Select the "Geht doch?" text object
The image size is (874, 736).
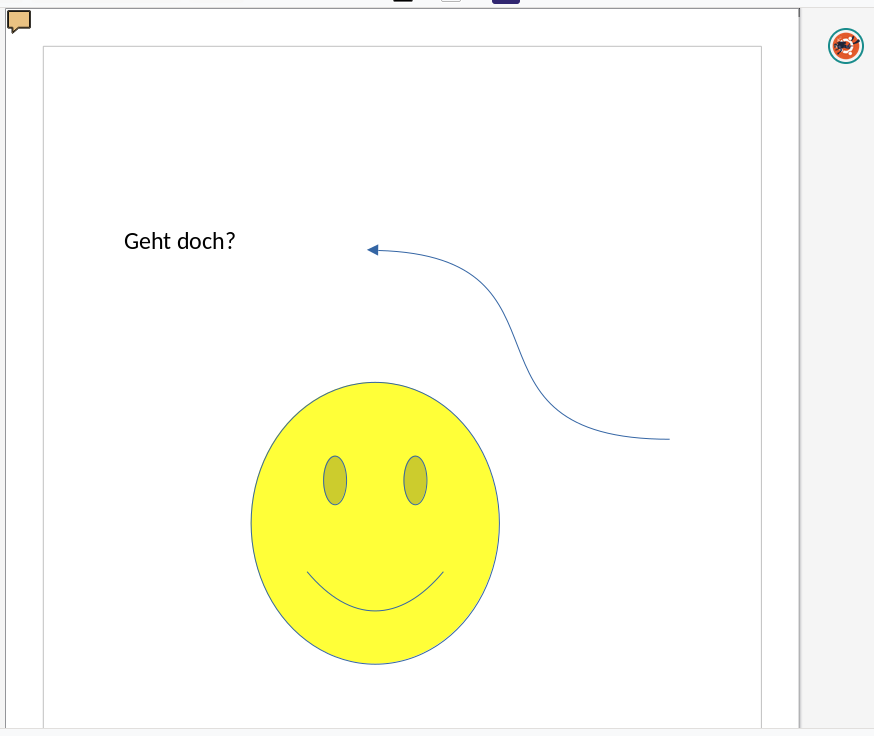coord(179,242)
